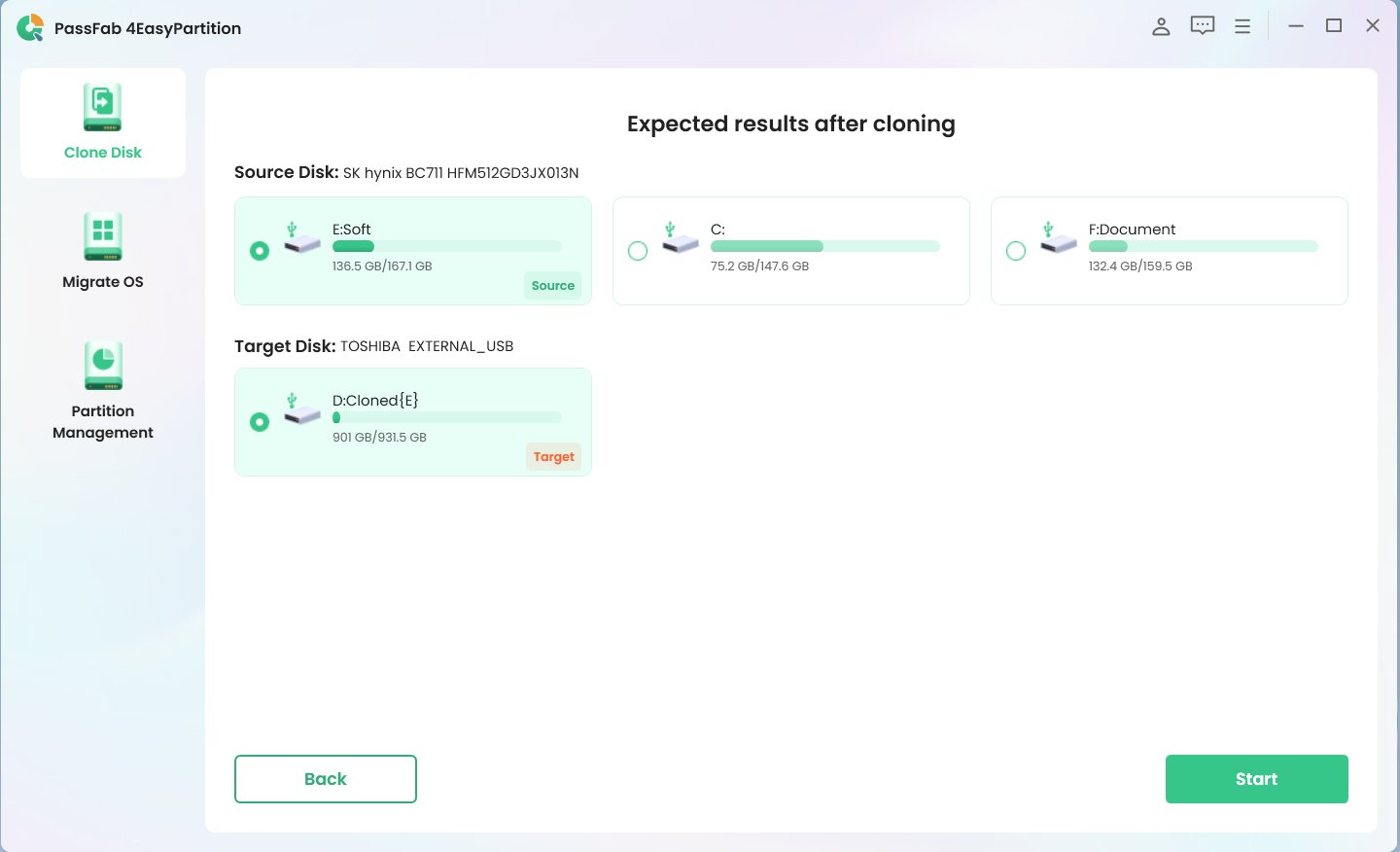Select the C: partition radio button
This screenshot has height=852, width=1400.
638,251
